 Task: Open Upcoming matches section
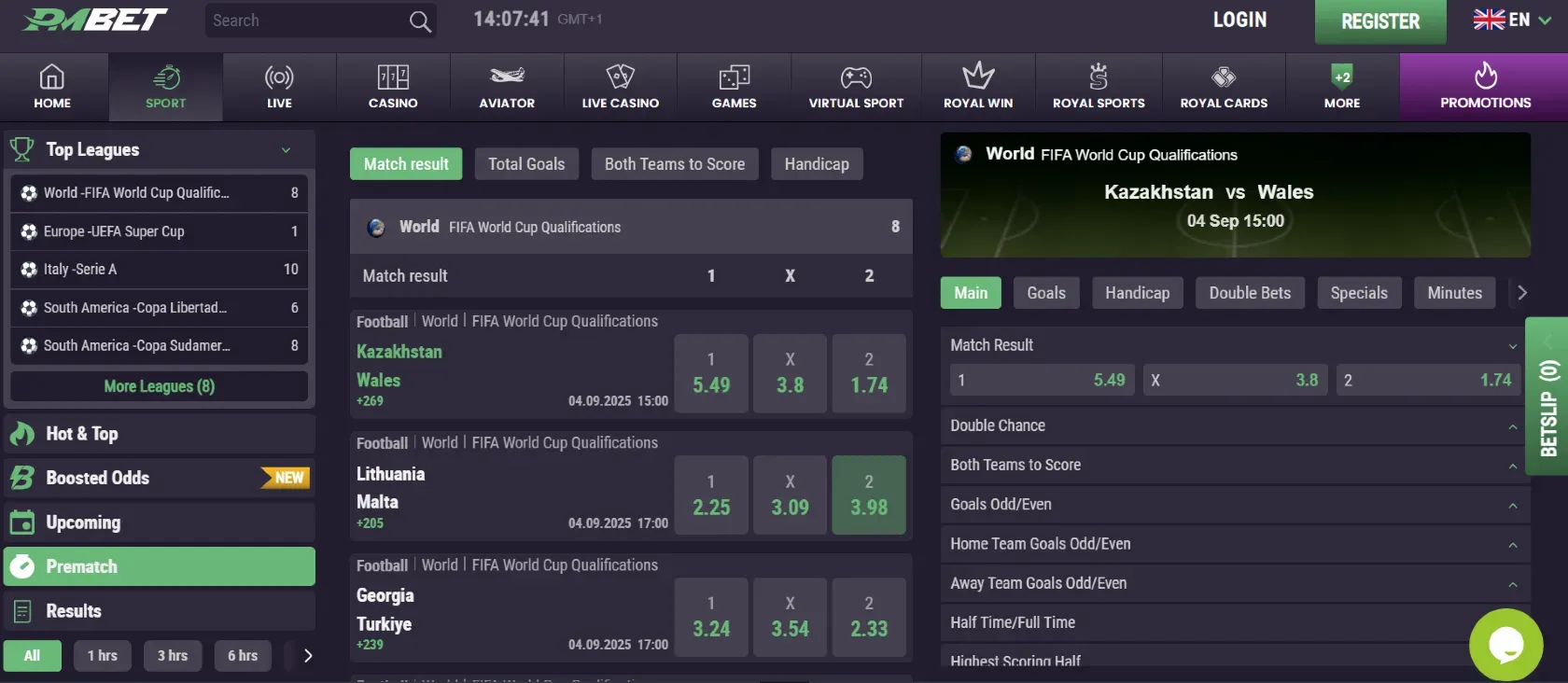pos(160,523)
